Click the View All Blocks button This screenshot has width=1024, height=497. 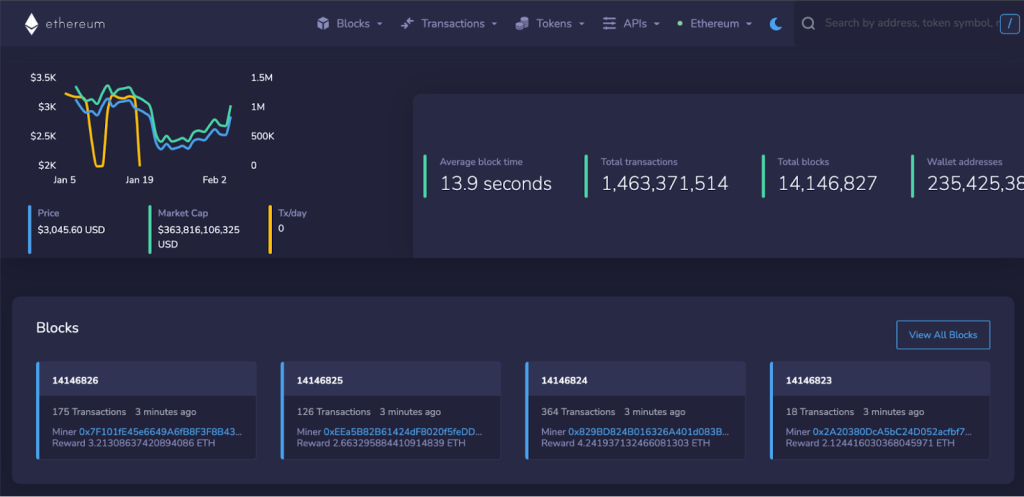pyautogui.click(x=943, y=335)
